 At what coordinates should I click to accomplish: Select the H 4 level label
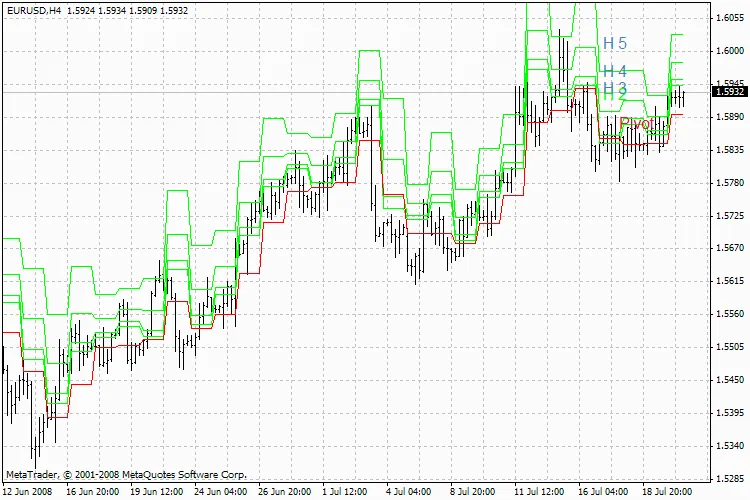pyautogui.click(x=614, y=72)
